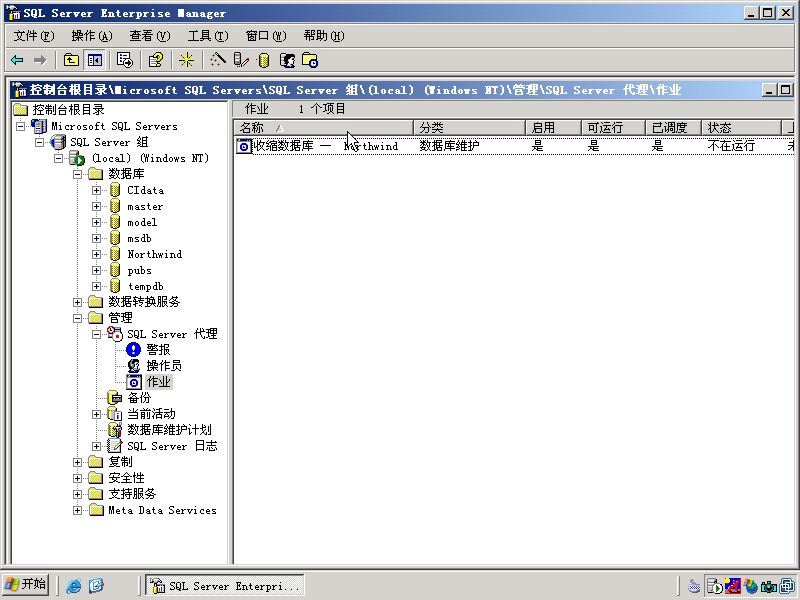Click the 不在运行 status cell
Image resolution: width=800 pixels, height=600 pixels.
(x=731, y=146)
